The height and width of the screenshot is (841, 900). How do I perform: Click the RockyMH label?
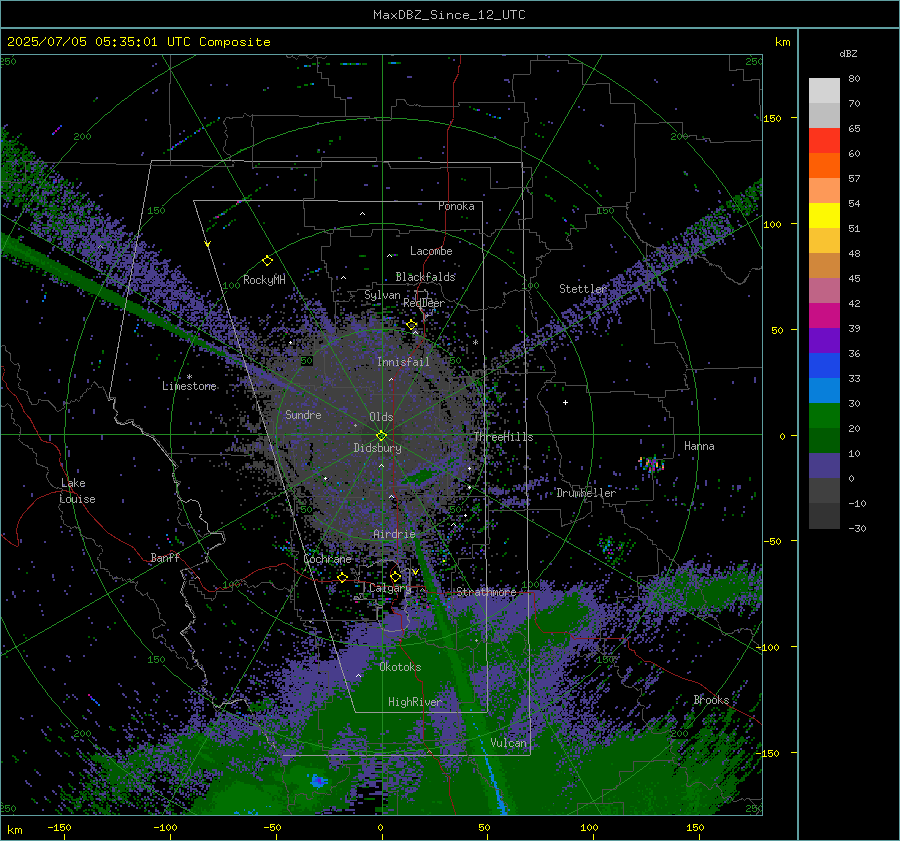(264, 280)
